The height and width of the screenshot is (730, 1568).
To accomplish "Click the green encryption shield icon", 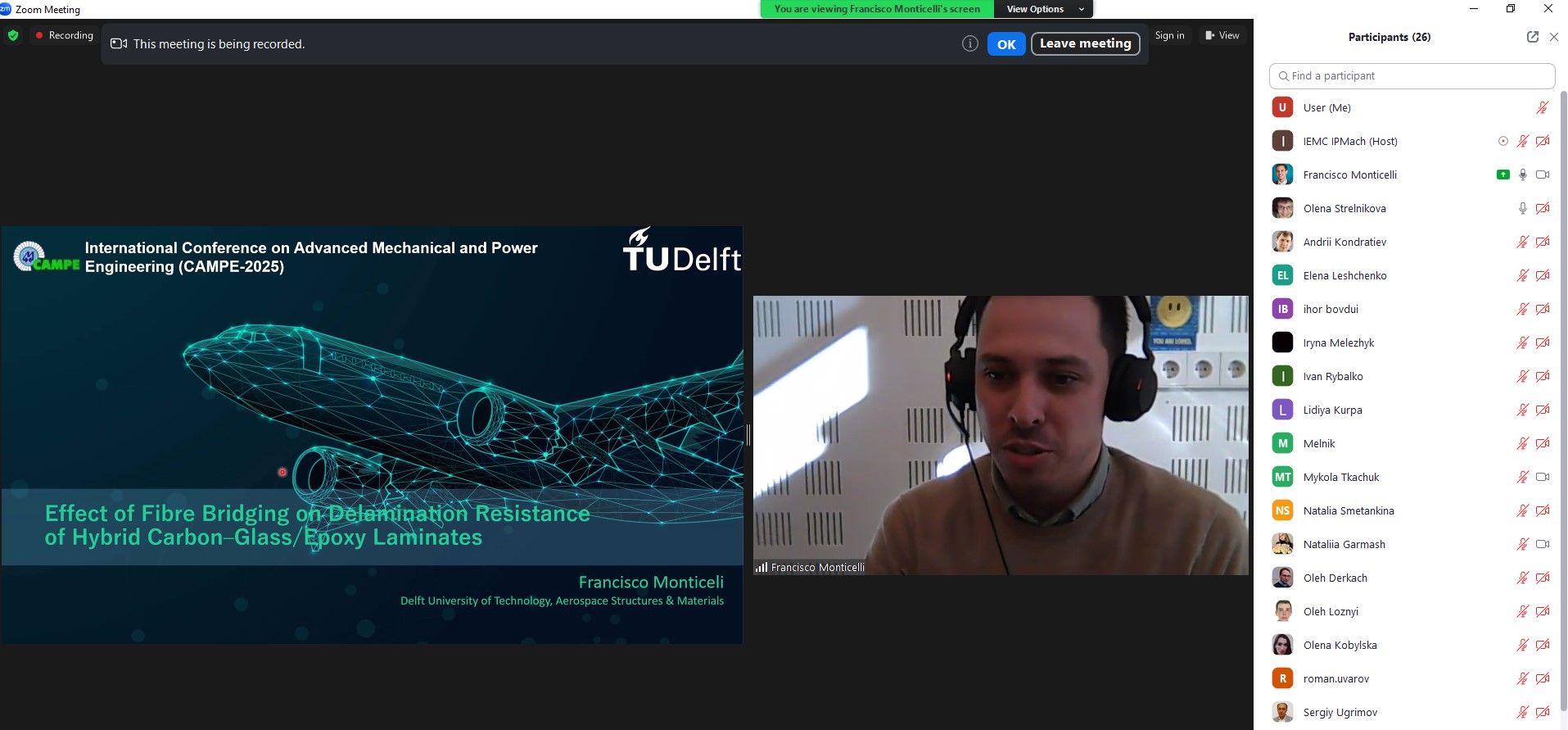I will click(13, 35).
